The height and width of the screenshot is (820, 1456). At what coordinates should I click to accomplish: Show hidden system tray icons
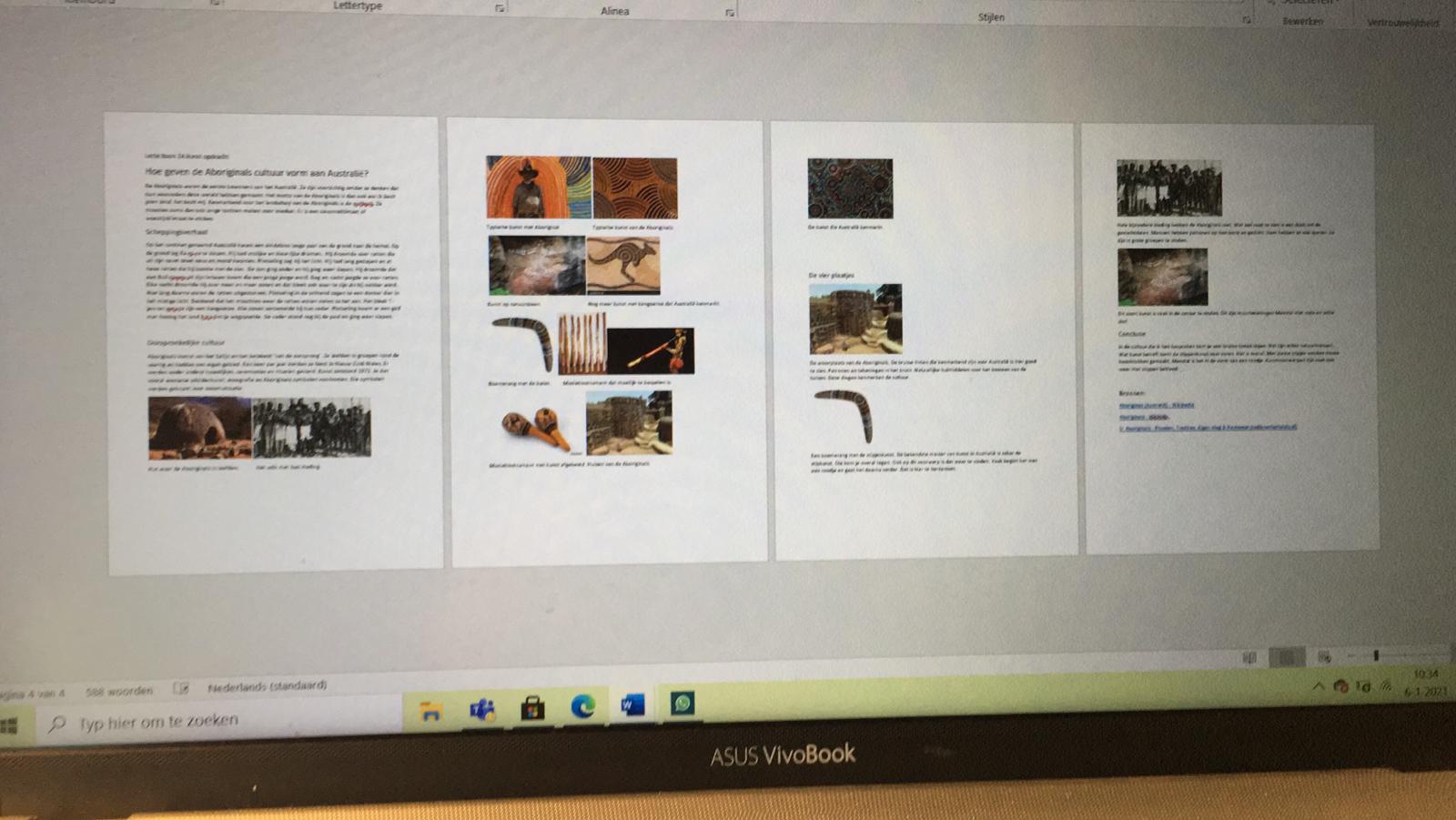1318,686
